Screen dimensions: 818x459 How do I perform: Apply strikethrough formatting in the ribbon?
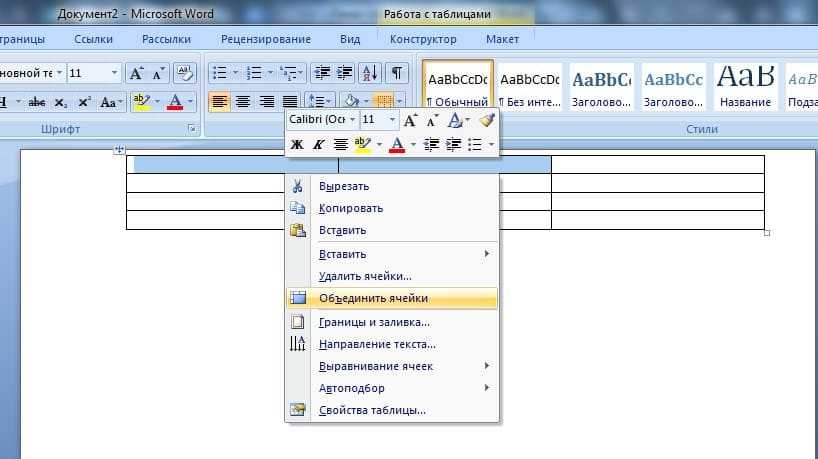point(37,102)
